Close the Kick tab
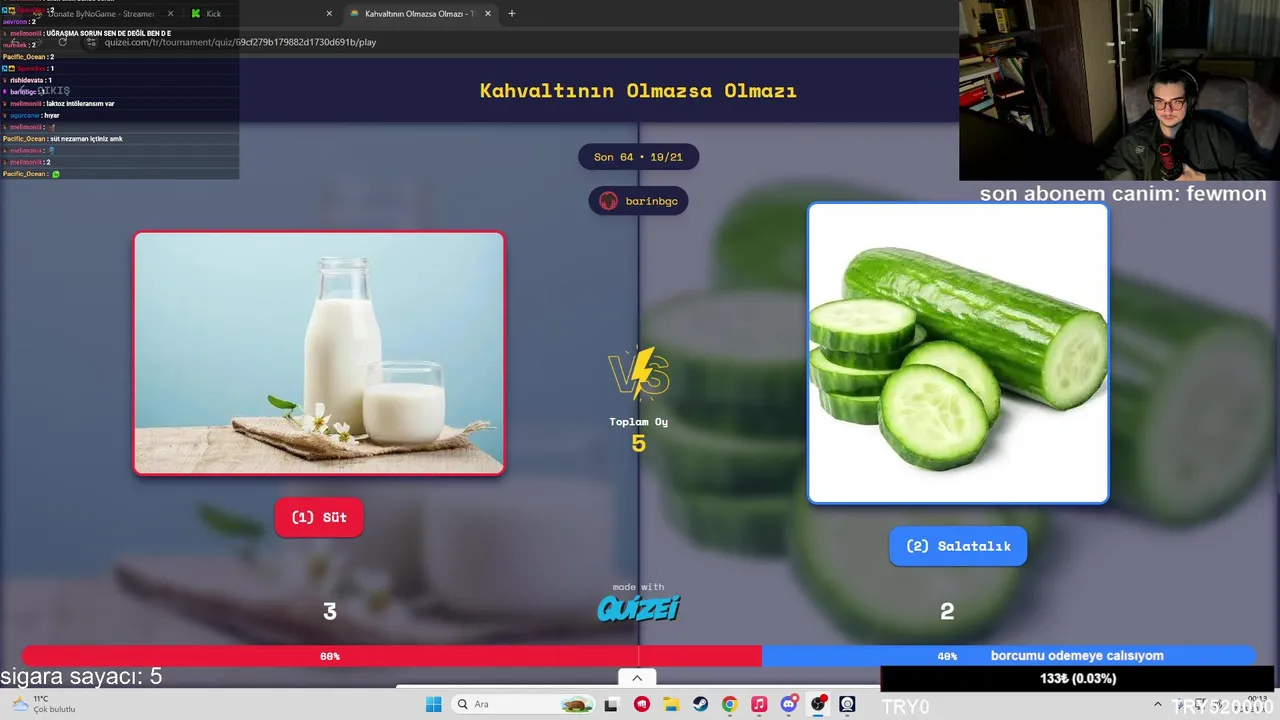The width and height of the screenshot is (1280, 720). (329, 14)
